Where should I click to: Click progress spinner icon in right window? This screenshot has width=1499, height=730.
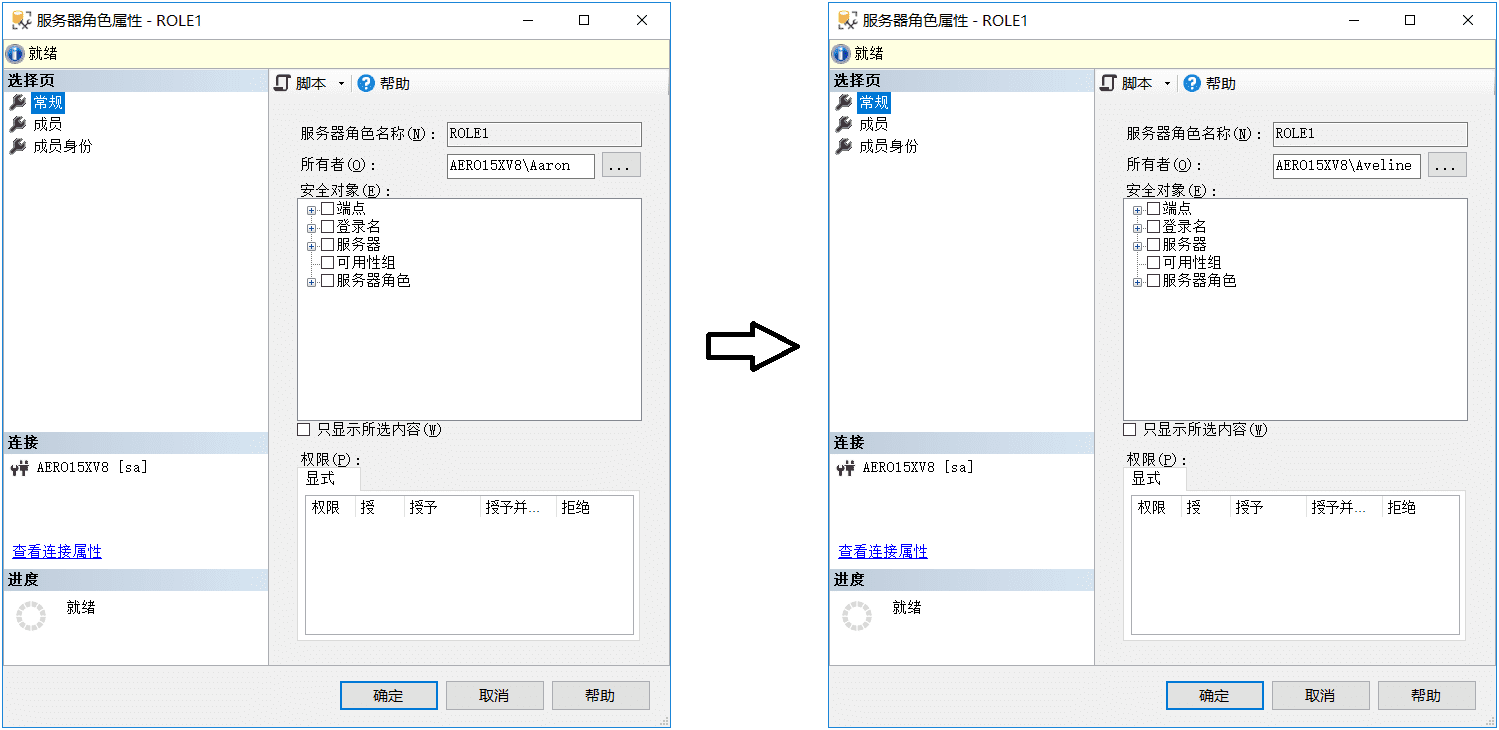click(857, 616)
